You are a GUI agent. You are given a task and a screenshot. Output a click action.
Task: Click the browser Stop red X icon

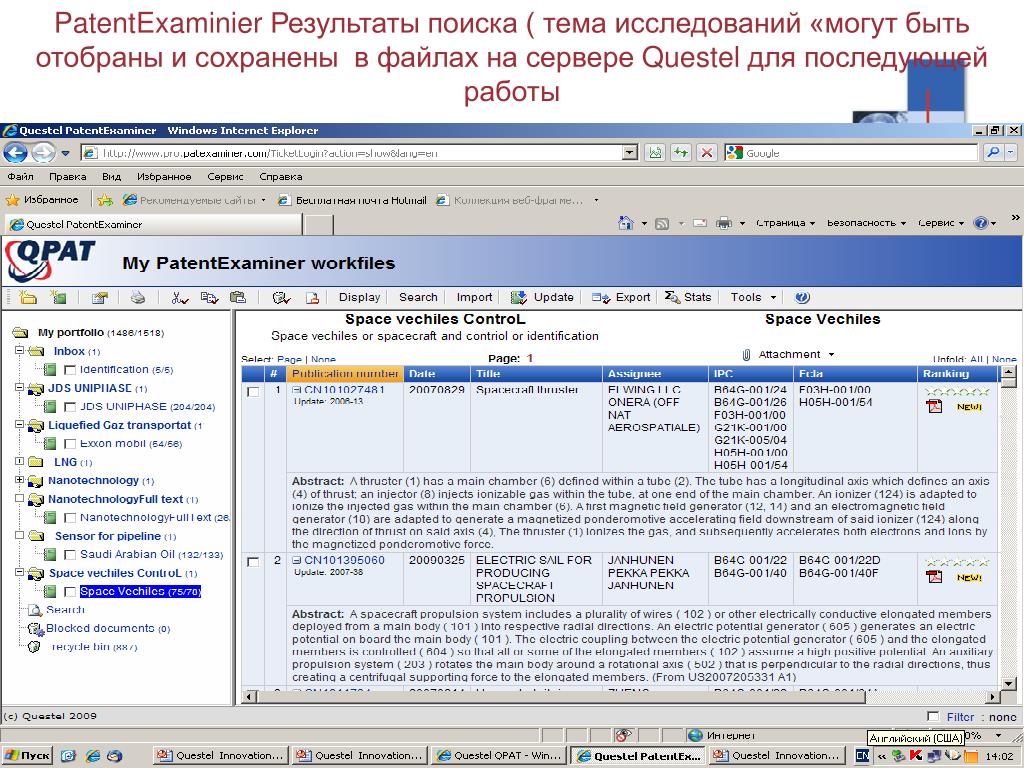point(706,153)
